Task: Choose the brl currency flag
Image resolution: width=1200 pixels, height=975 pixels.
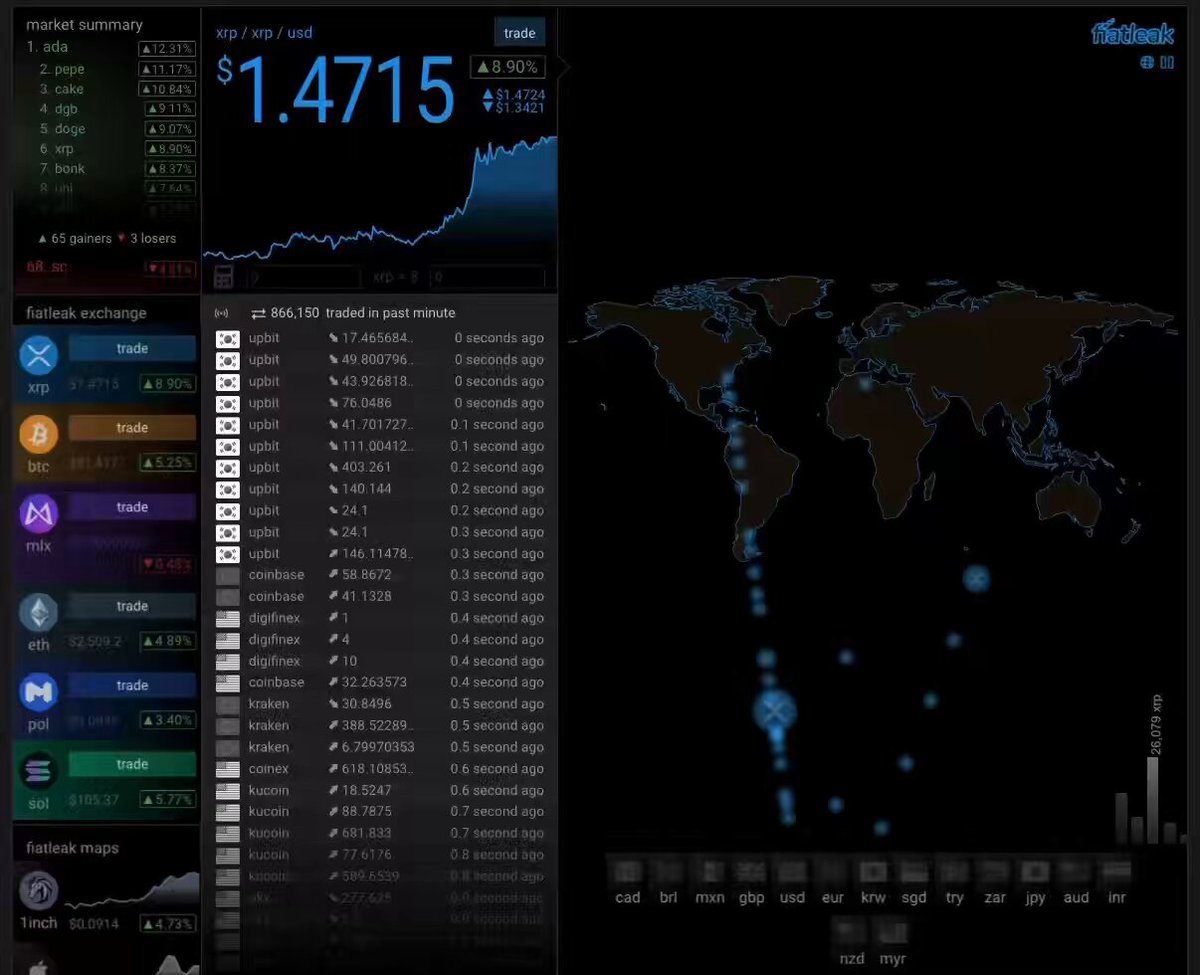Action: pos(669,871)
